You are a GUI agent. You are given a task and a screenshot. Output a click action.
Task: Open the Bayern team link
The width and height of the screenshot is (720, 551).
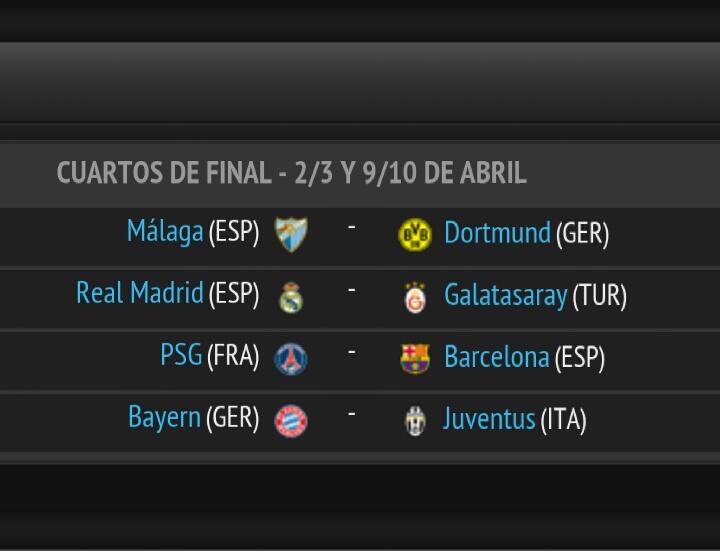(x=164, y=417)
